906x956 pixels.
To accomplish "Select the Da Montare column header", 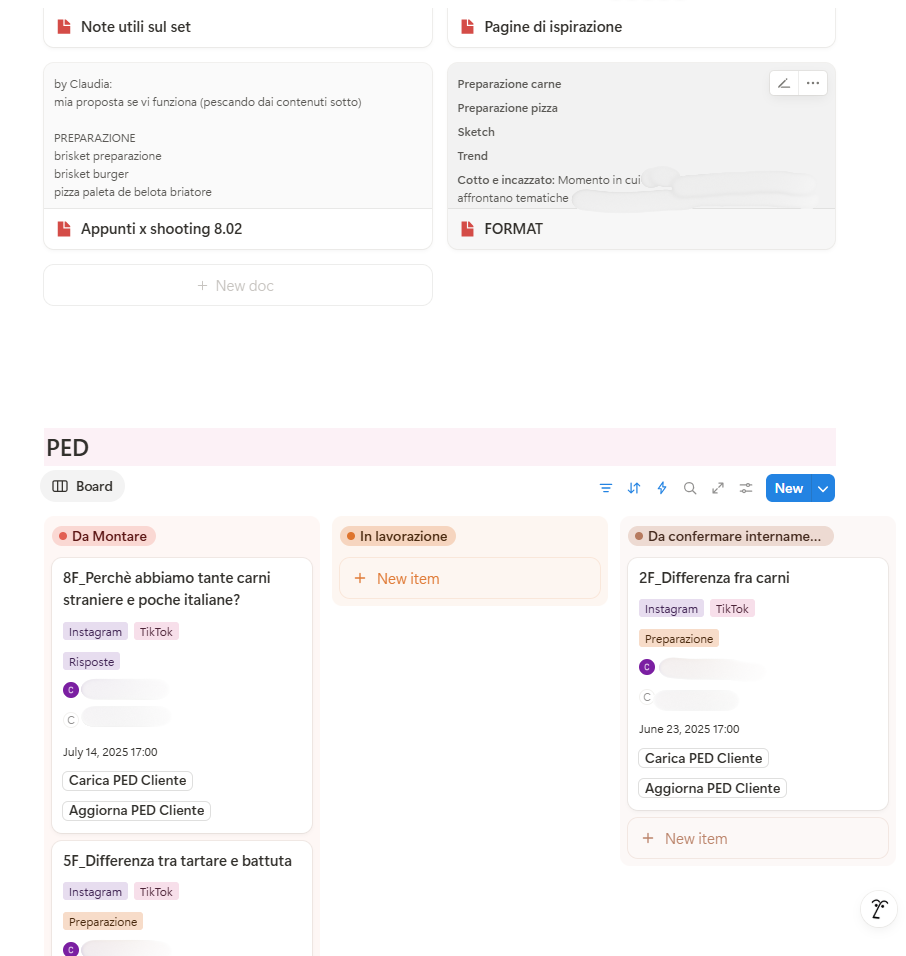I will pyautogui.click(x=104, y=537).
